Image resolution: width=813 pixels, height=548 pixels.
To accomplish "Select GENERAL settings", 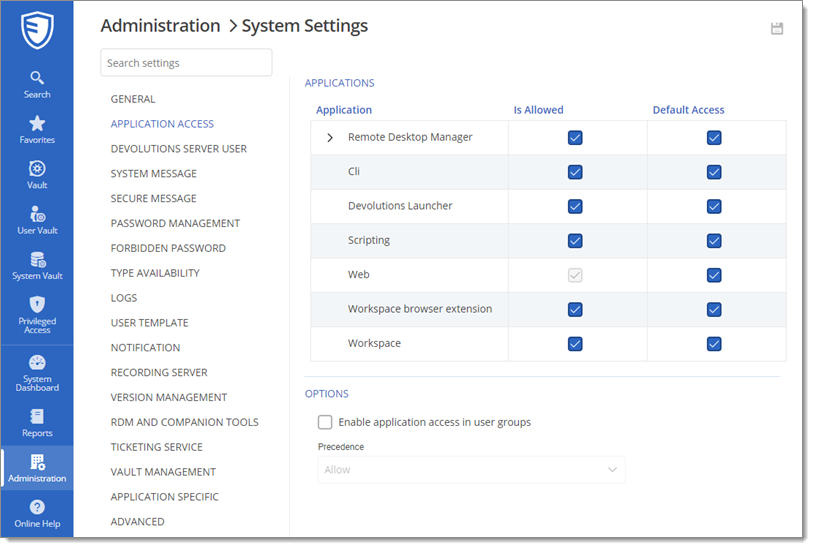I will tap(133, 99).
